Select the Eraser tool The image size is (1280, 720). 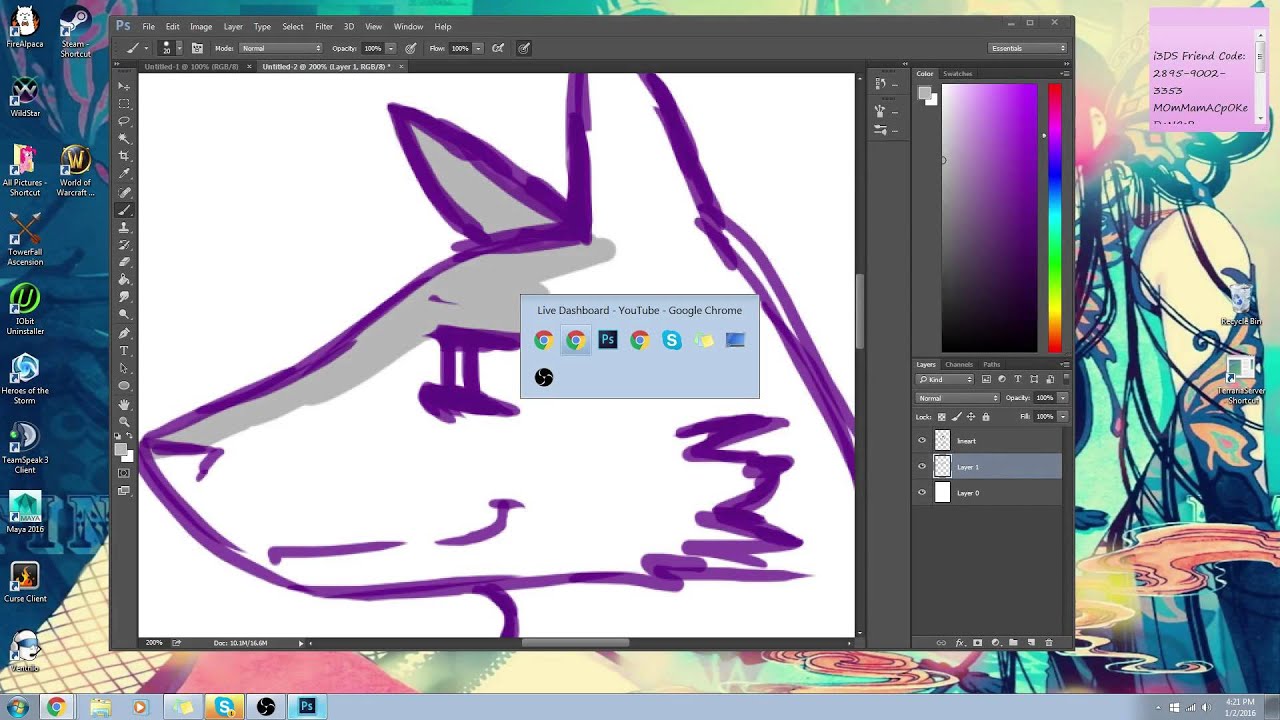pos(124,262)
